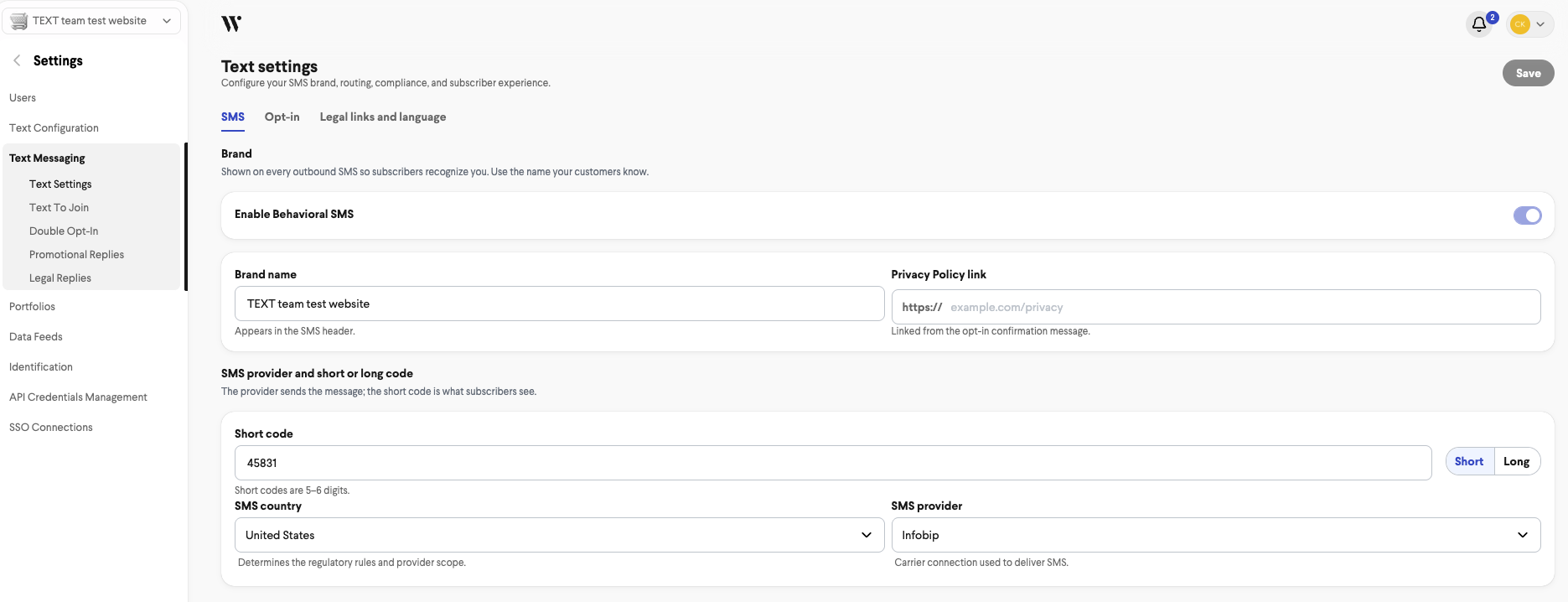Switch to the Opt-in tab

click(282, 117)
